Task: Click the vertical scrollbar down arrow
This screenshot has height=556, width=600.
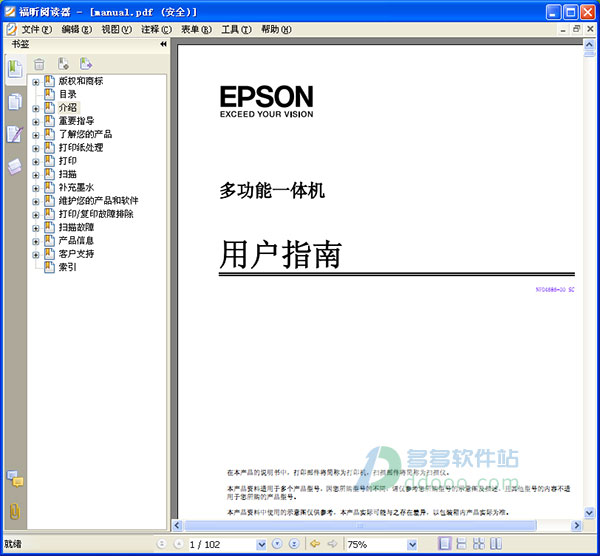Action: click(x=589, y=512)
